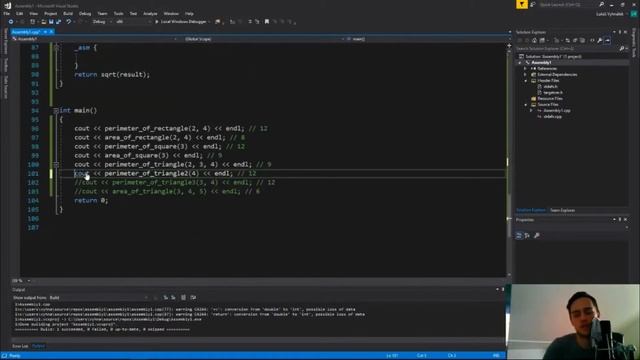Select stdafx.h in Solution Explorer
Screen dimensions: 640x360
[550, 87]
